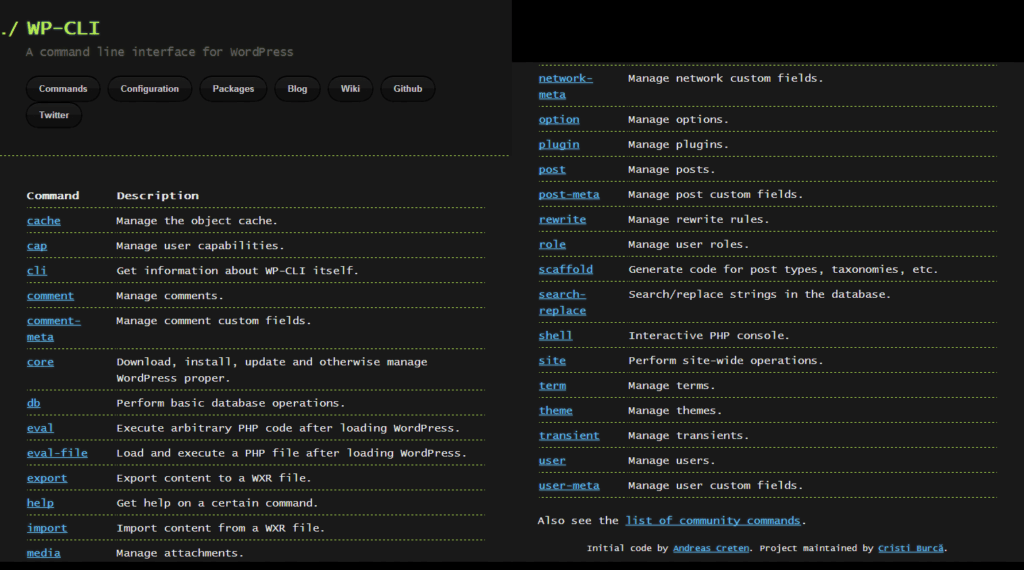Open the term command link

[x=552, y=385]
